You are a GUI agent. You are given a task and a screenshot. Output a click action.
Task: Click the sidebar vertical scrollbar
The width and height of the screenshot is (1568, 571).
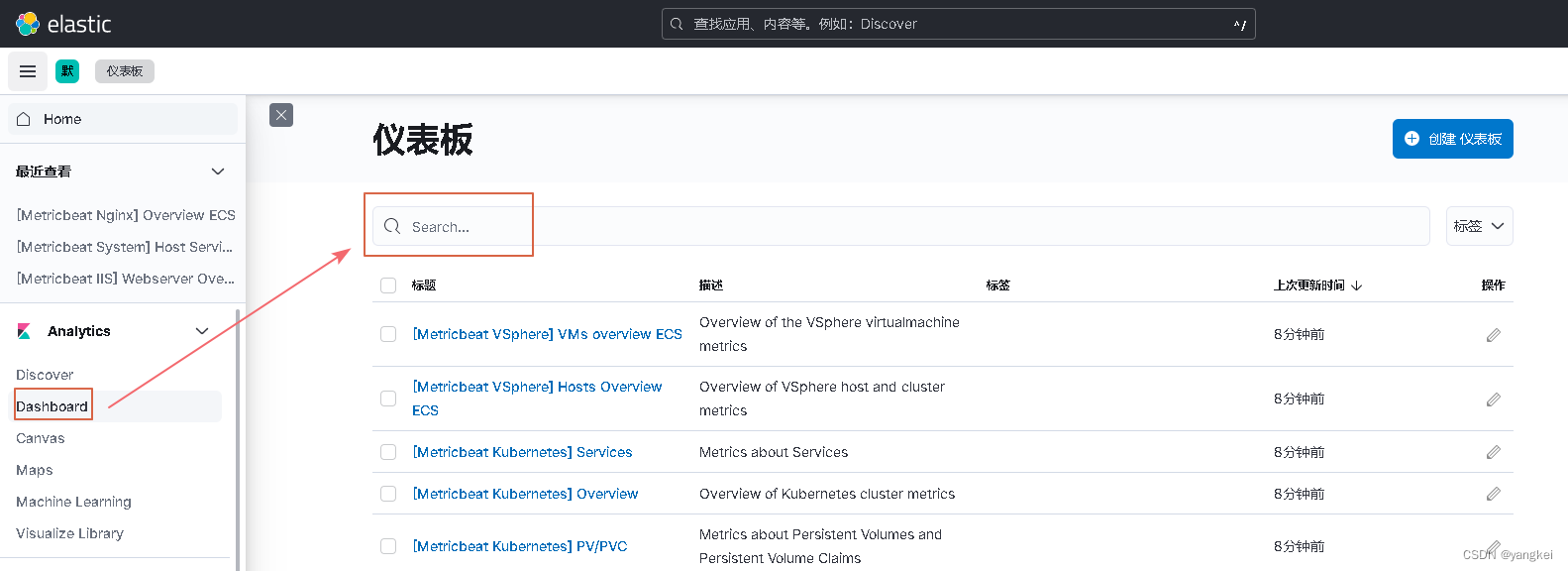238,440
